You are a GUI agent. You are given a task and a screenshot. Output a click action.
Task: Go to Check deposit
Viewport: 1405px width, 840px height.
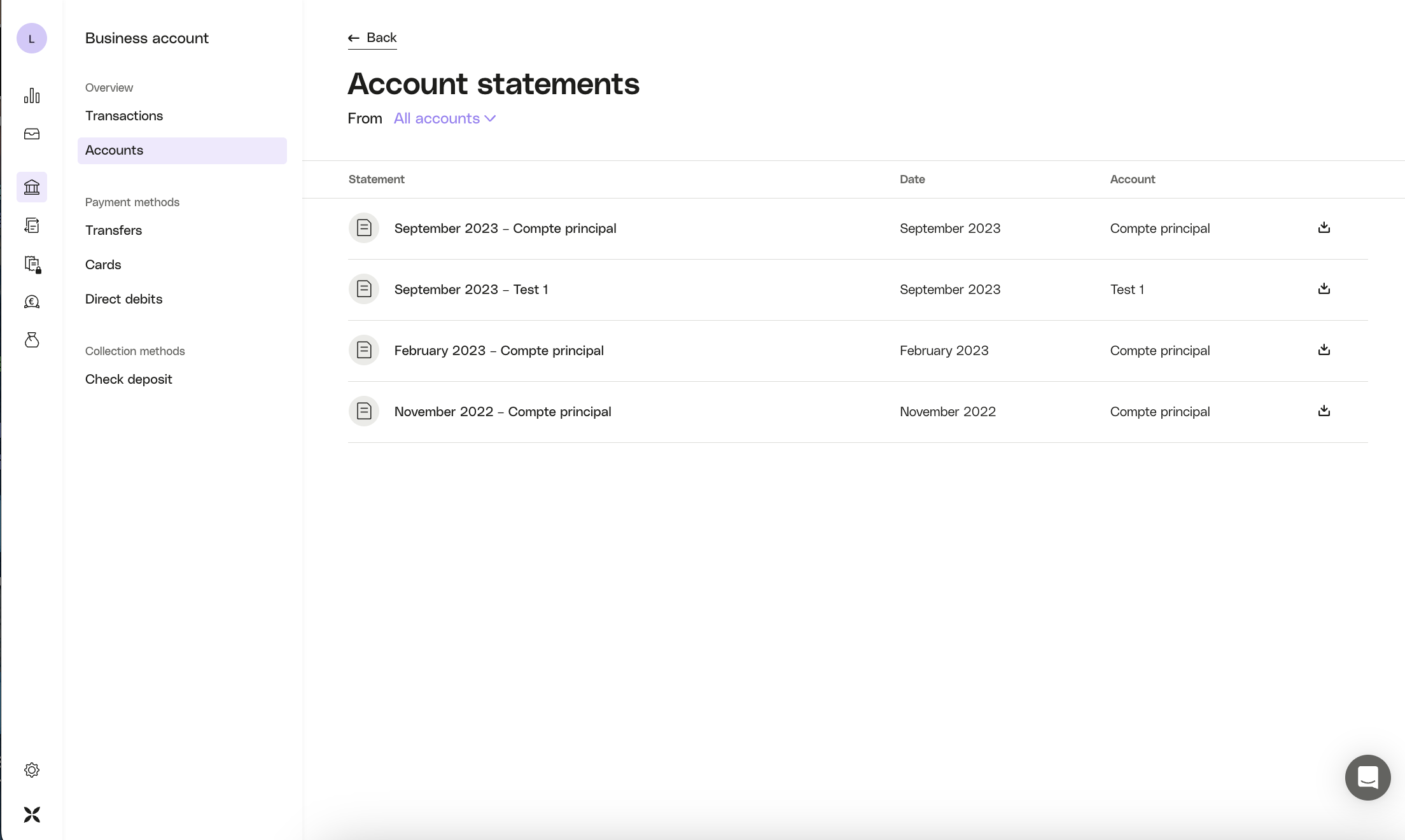pyautogui.click(x=129, y=379)
